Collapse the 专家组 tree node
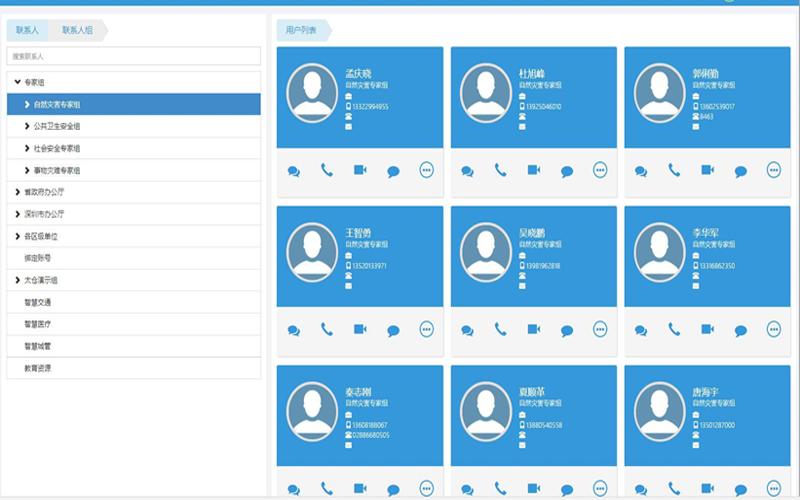Viewport: 800px width, 500px height. (18, 82)
